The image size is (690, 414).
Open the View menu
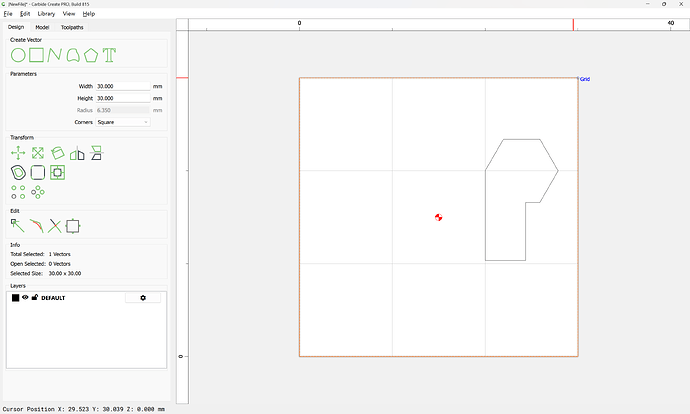(69, 14)
